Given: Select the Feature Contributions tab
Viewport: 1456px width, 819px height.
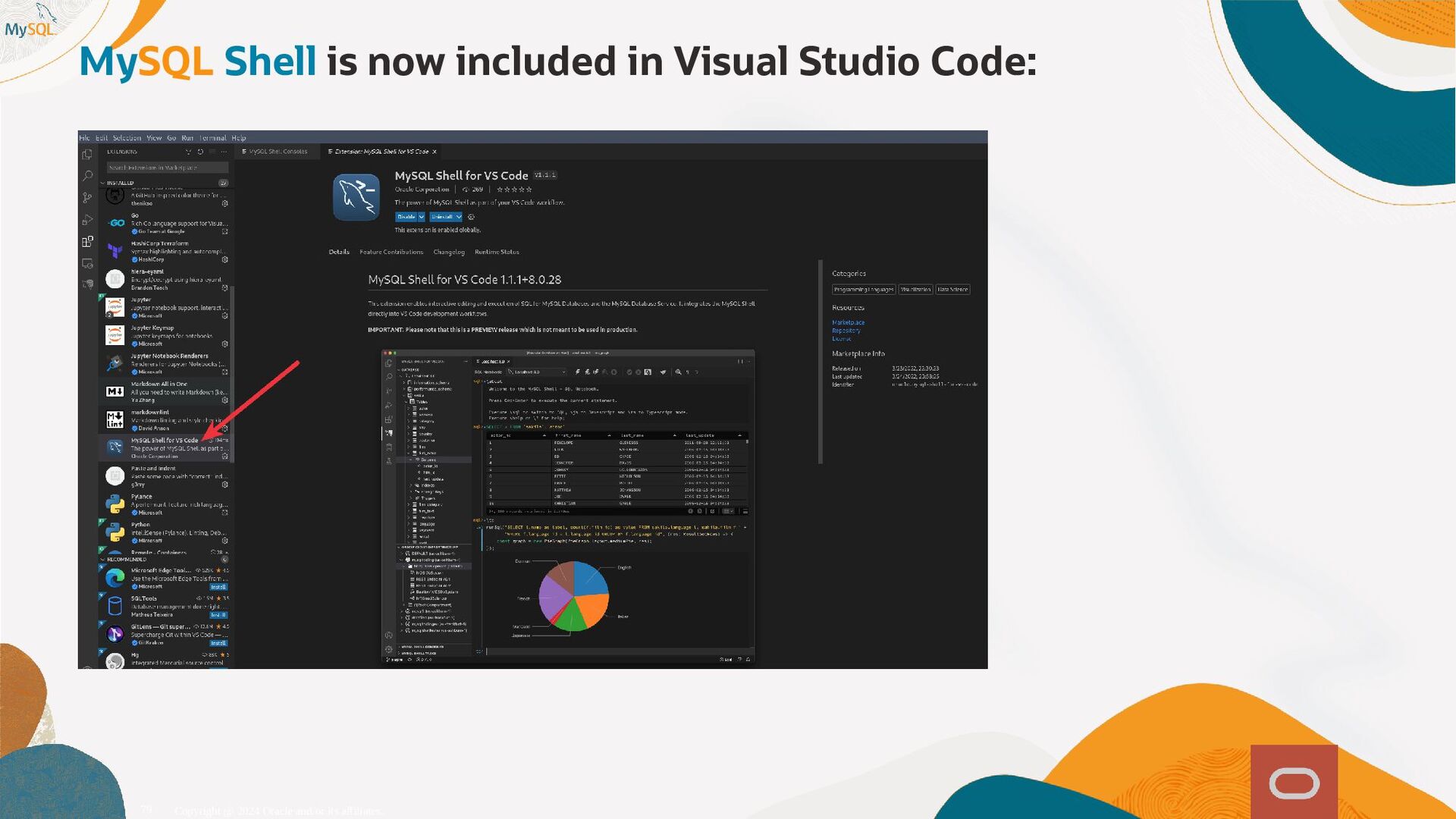Looking at the screenshot, I should tap(391, 252).
